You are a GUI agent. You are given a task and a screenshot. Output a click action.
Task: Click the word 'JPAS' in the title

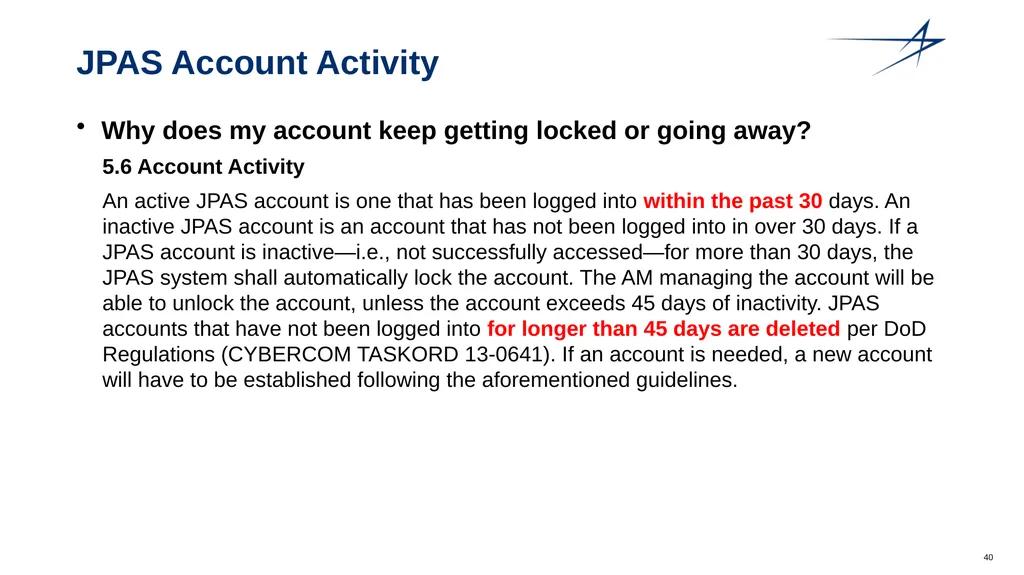click(x=119, y=63)
